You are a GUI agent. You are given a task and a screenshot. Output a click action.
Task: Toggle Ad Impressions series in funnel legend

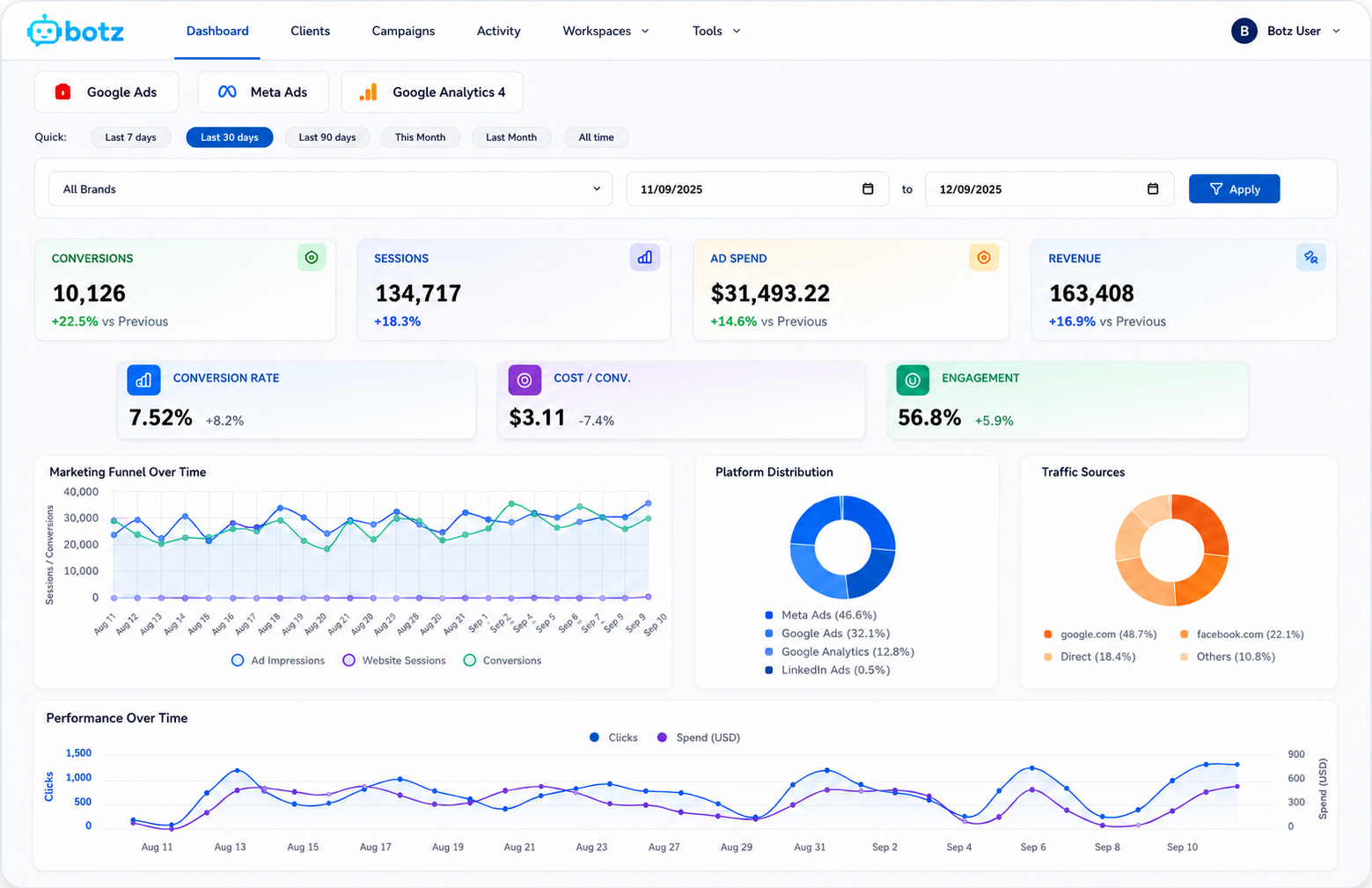point(278,660)
